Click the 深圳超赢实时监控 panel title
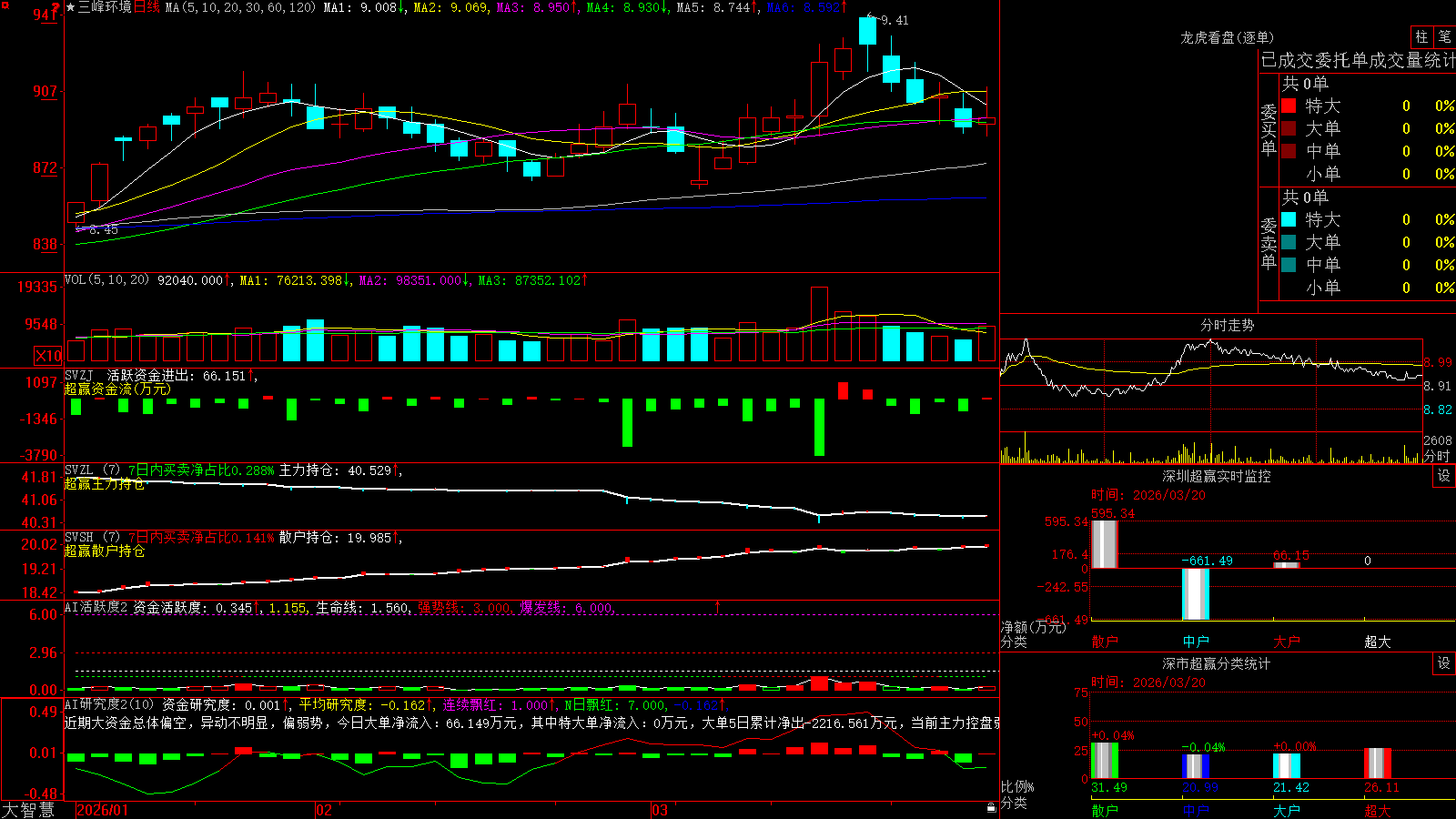1456x819 pixels. tap(1217, 476)
